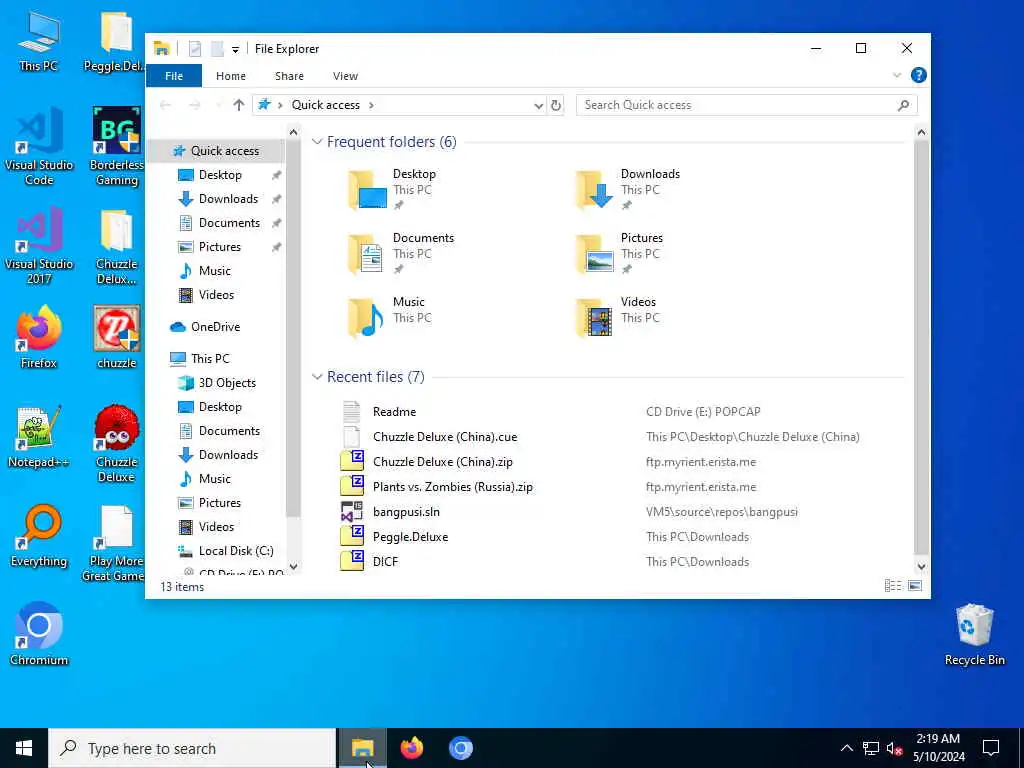Open the notification center icon

[x=991, y=748]
